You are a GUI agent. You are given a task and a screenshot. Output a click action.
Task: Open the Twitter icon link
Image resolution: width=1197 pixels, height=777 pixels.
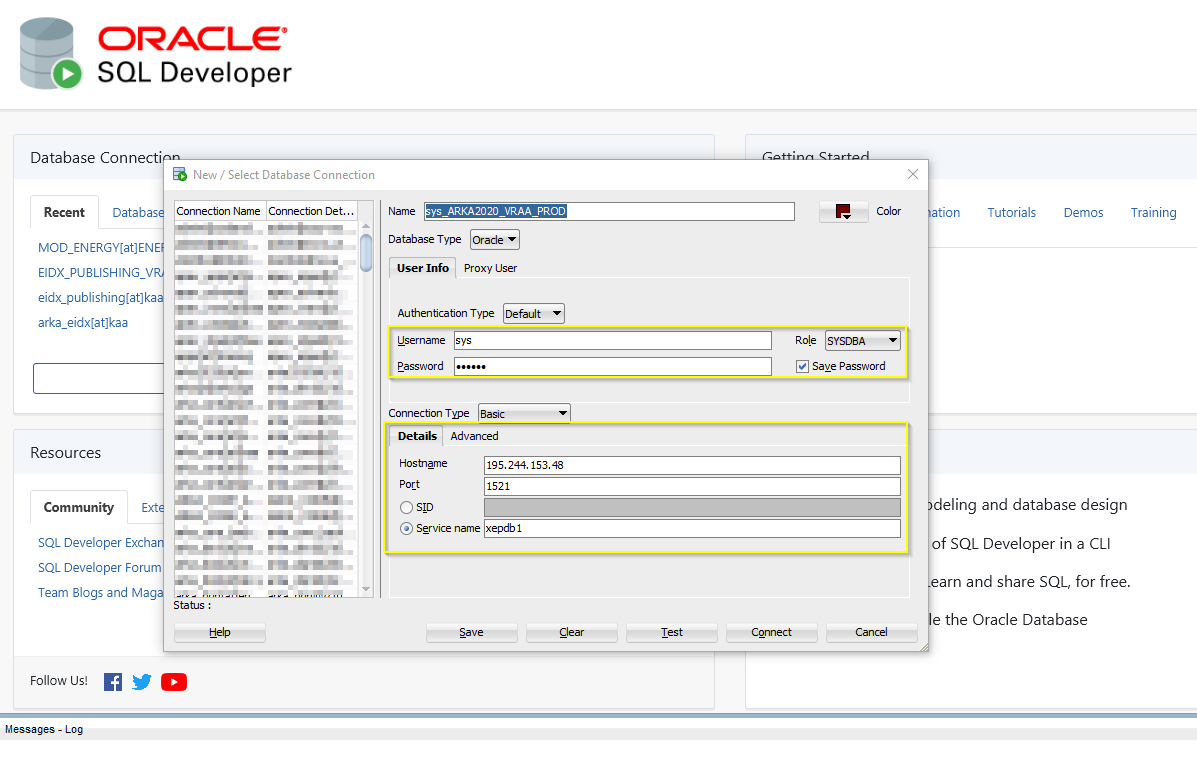coord(142,682)
